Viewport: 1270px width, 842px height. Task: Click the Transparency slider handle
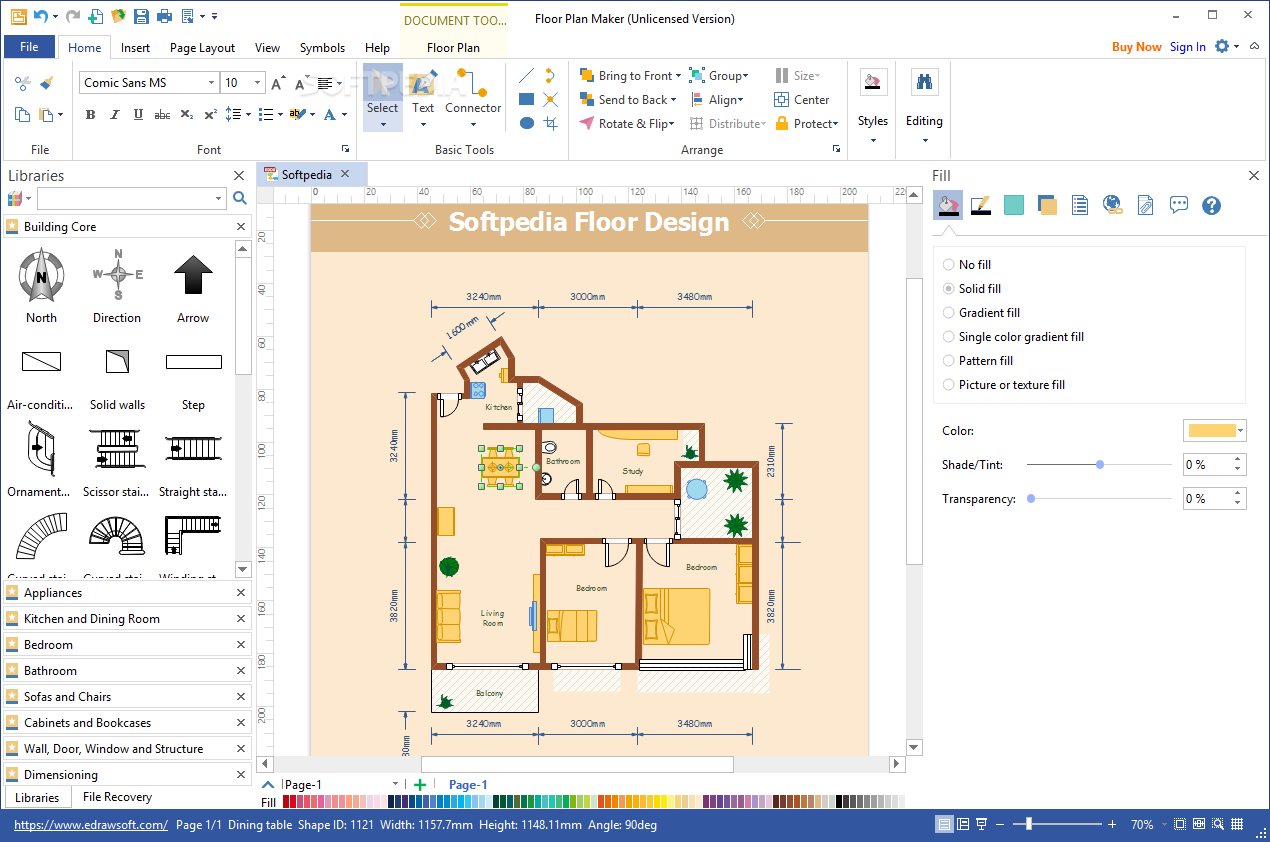1031,498
